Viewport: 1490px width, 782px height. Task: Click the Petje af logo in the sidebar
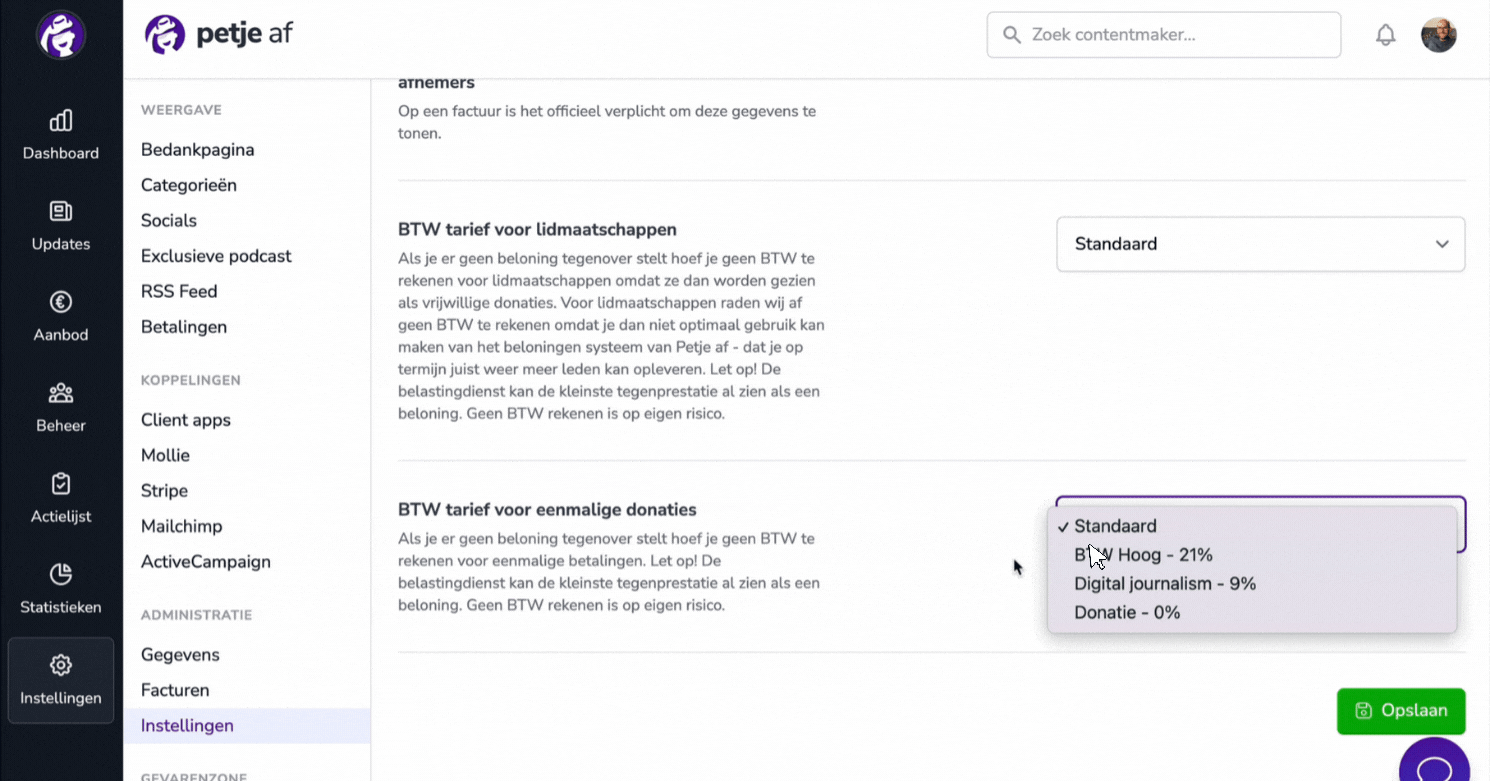[61, 35]
